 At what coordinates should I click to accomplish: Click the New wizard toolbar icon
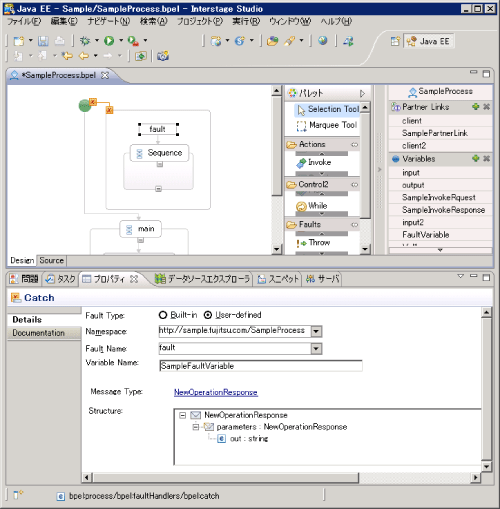(x=19, y=41)
